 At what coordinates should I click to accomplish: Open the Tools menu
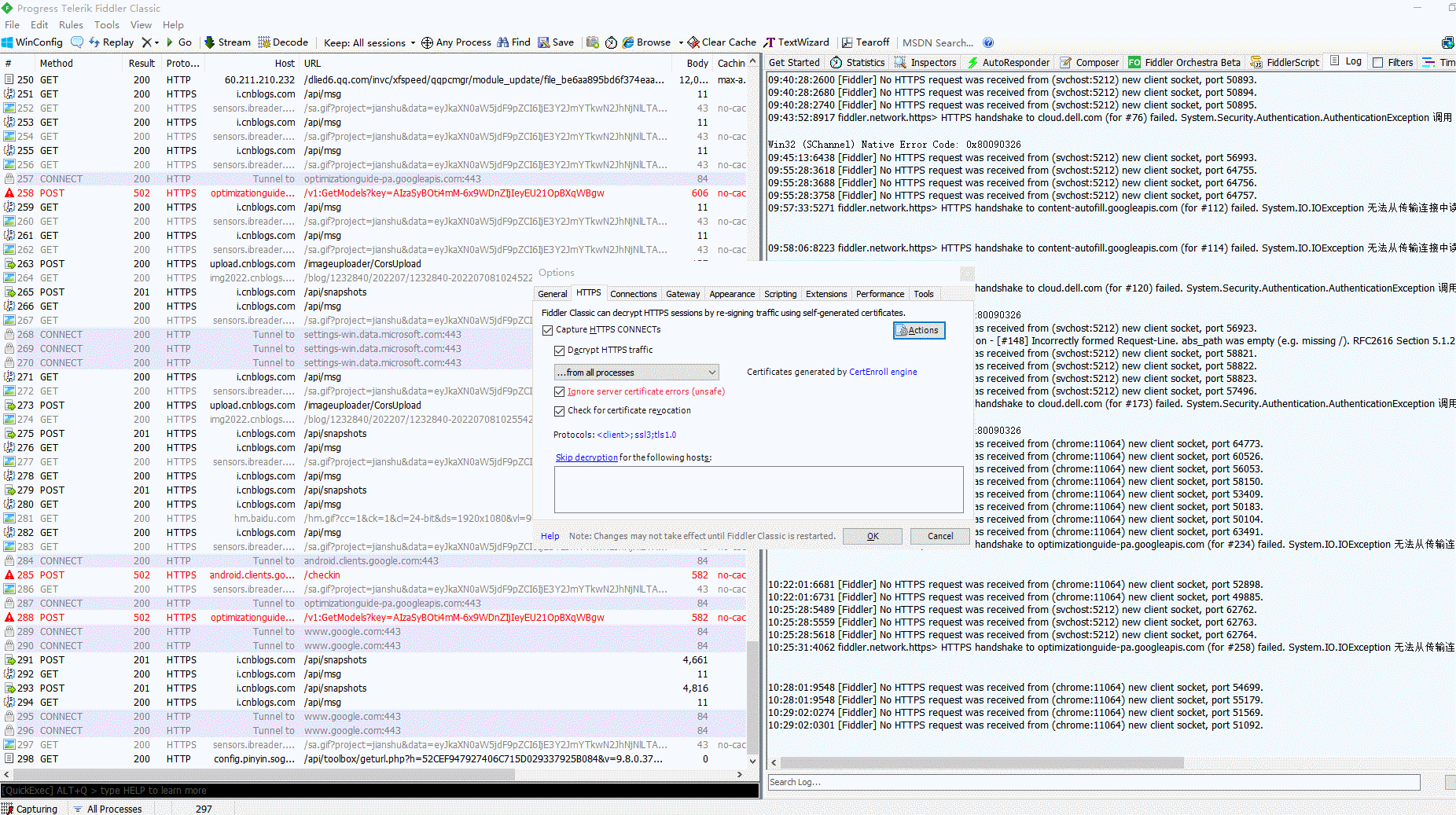(x=107, y=24)
